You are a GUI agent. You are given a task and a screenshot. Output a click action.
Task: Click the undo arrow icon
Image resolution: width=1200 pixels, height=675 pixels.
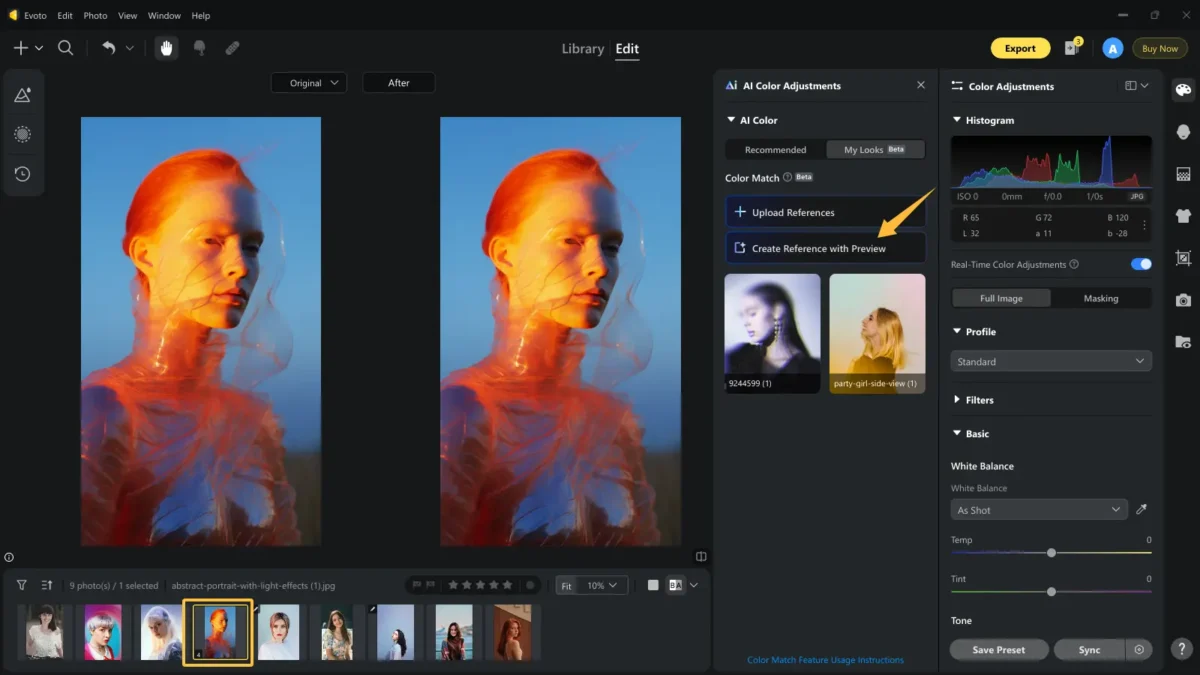[x=109, y=48]
